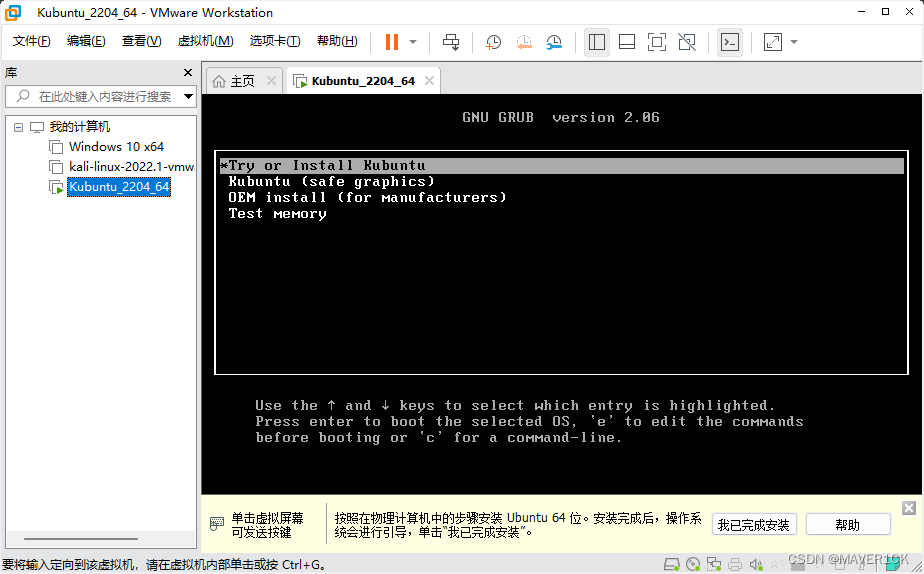Close the Kubuntu_2204_64 tab
The width and height of the screenshot is (924, 574).
pos(430,81)
